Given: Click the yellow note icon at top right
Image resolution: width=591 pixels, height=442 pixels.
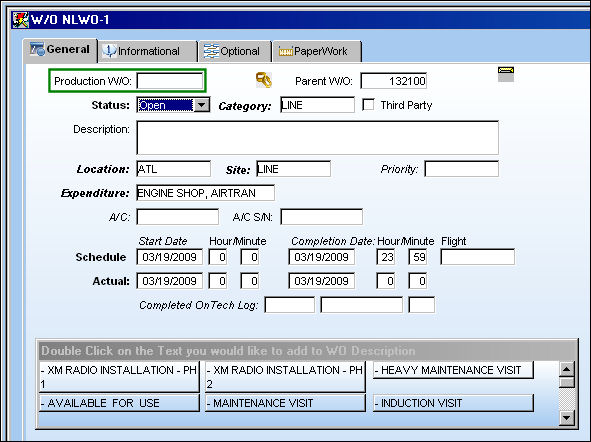Looking at the screenshot, I should (506, 74).
